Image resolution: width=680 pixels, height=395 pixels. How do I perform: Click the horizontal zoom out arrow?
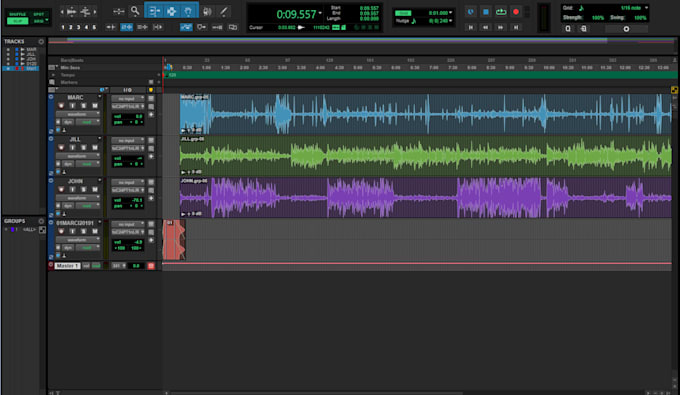coord(62,12)
